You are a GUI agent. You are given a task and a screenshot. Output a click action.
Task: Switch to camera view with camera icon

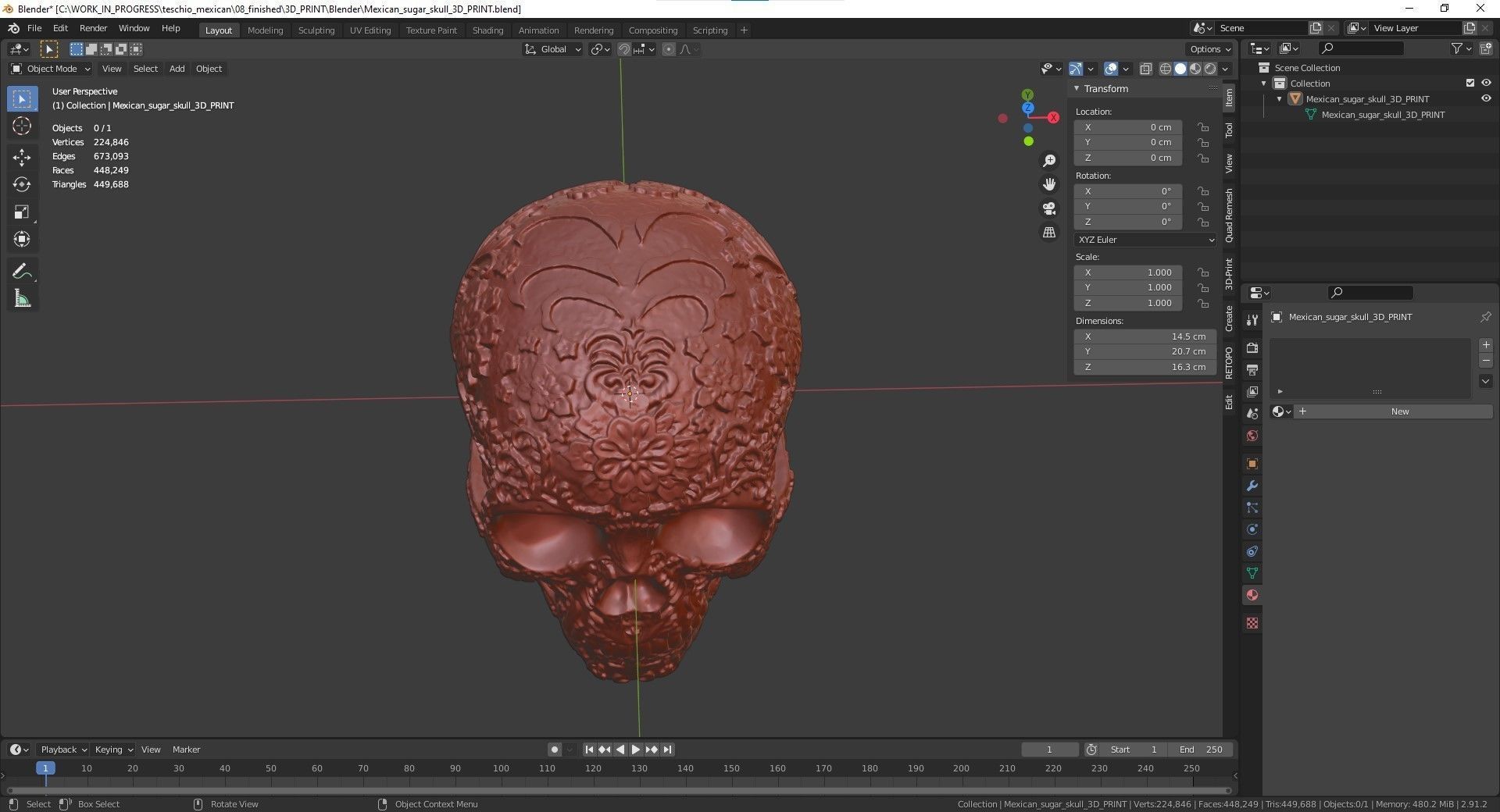coord(1049,208)
